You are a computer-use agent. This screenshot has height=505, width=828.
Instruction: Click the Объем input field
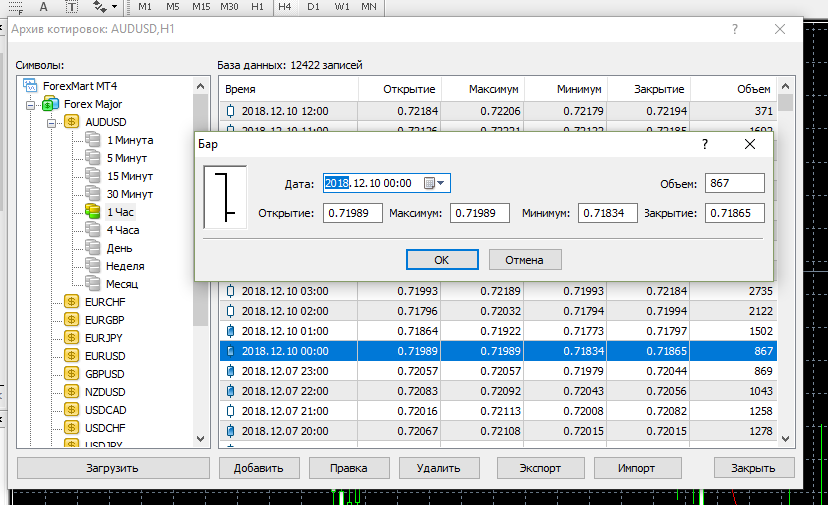734,183
